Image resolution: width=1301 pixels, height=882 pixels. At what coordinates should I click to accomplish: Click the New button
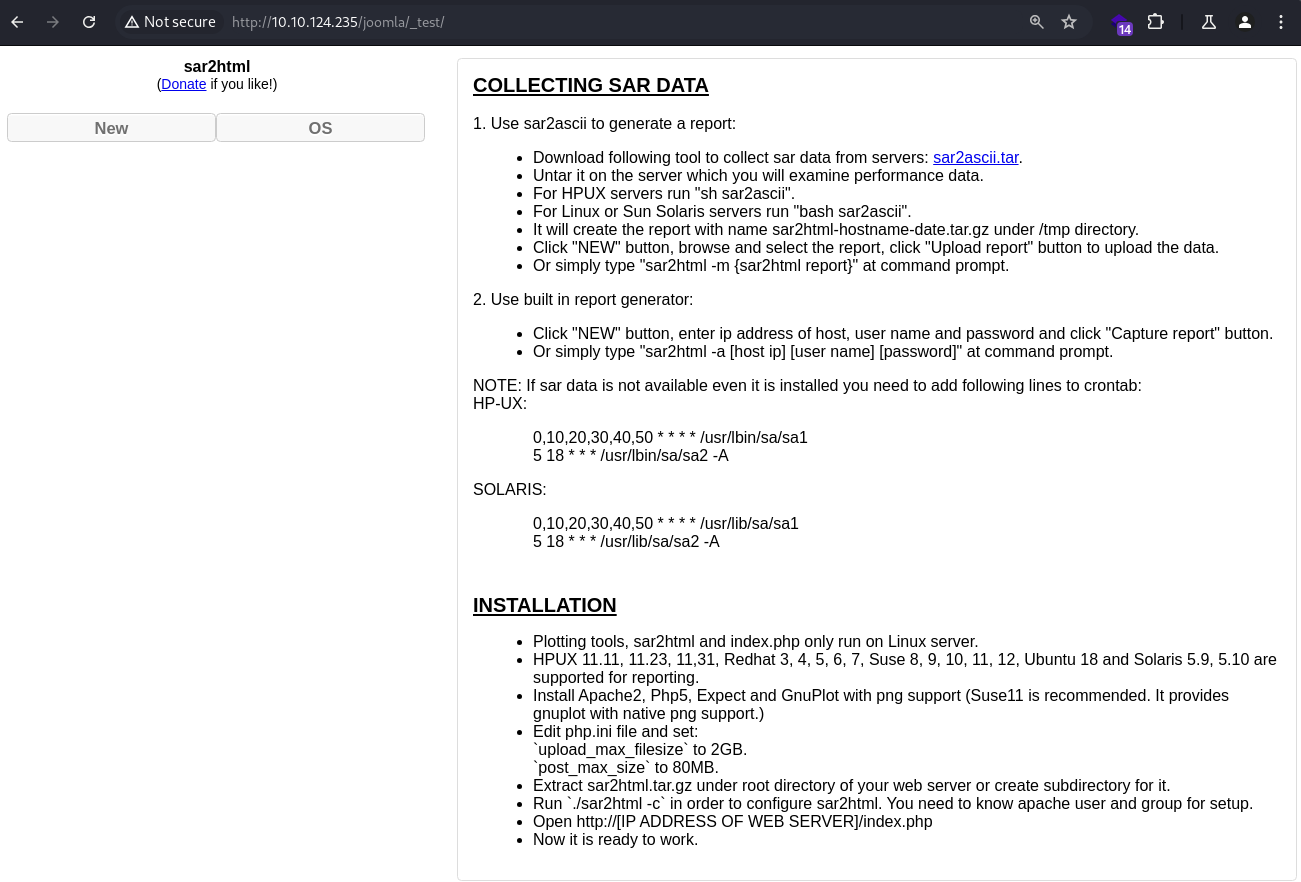pyautogui.click(x=111, y=128)
